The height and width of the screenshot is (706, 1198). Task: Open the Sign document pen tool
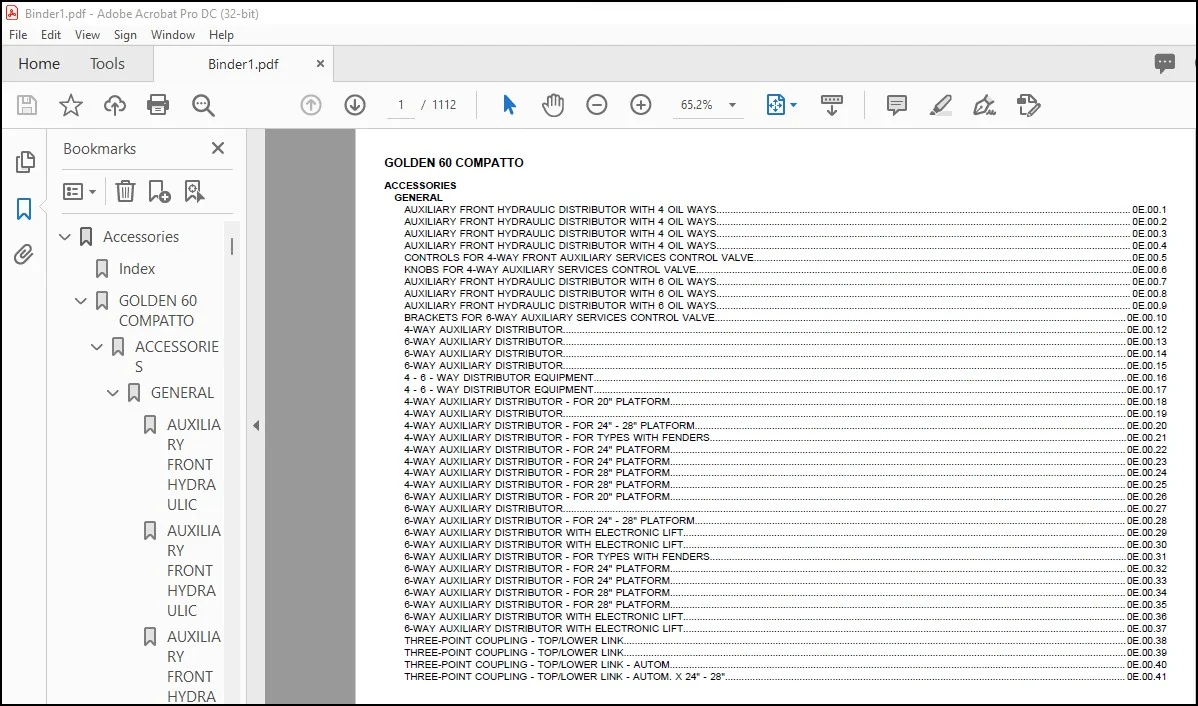(x=984, y=105)
